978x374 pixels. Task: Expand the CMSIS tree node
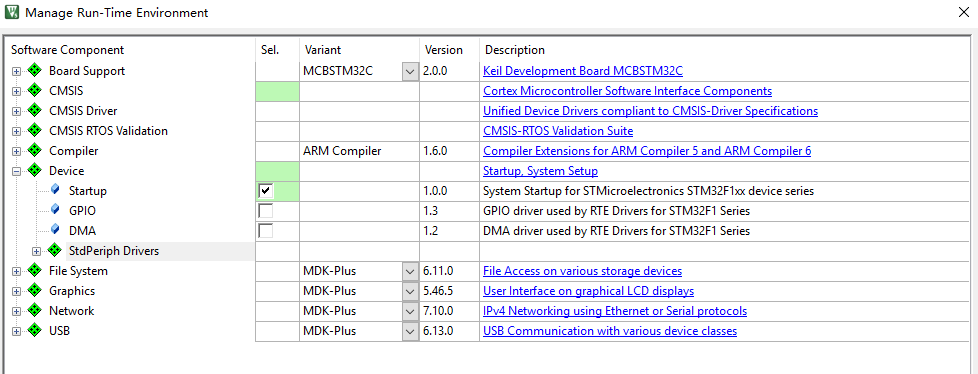[16, 92]
